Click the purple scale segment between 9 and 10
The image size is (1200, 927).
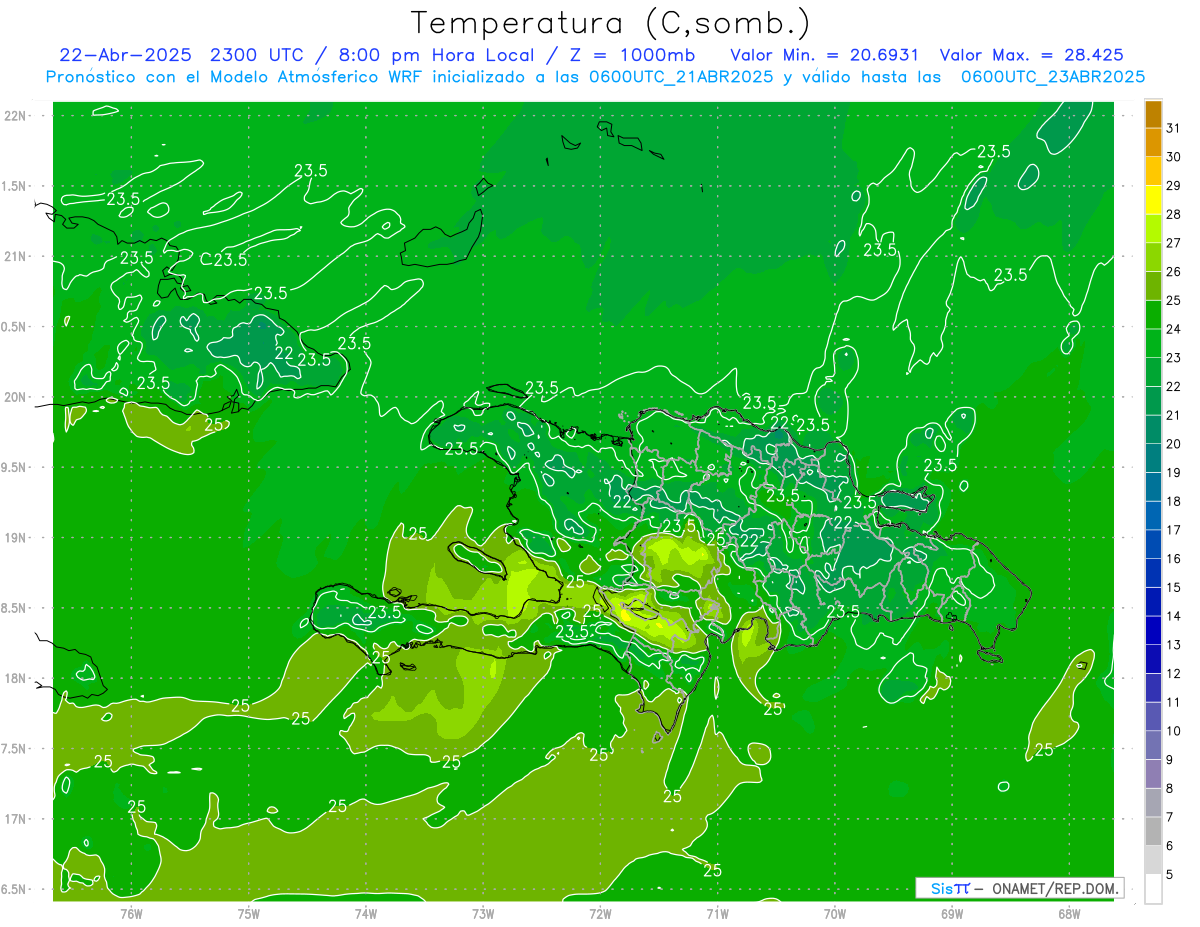1153,746
